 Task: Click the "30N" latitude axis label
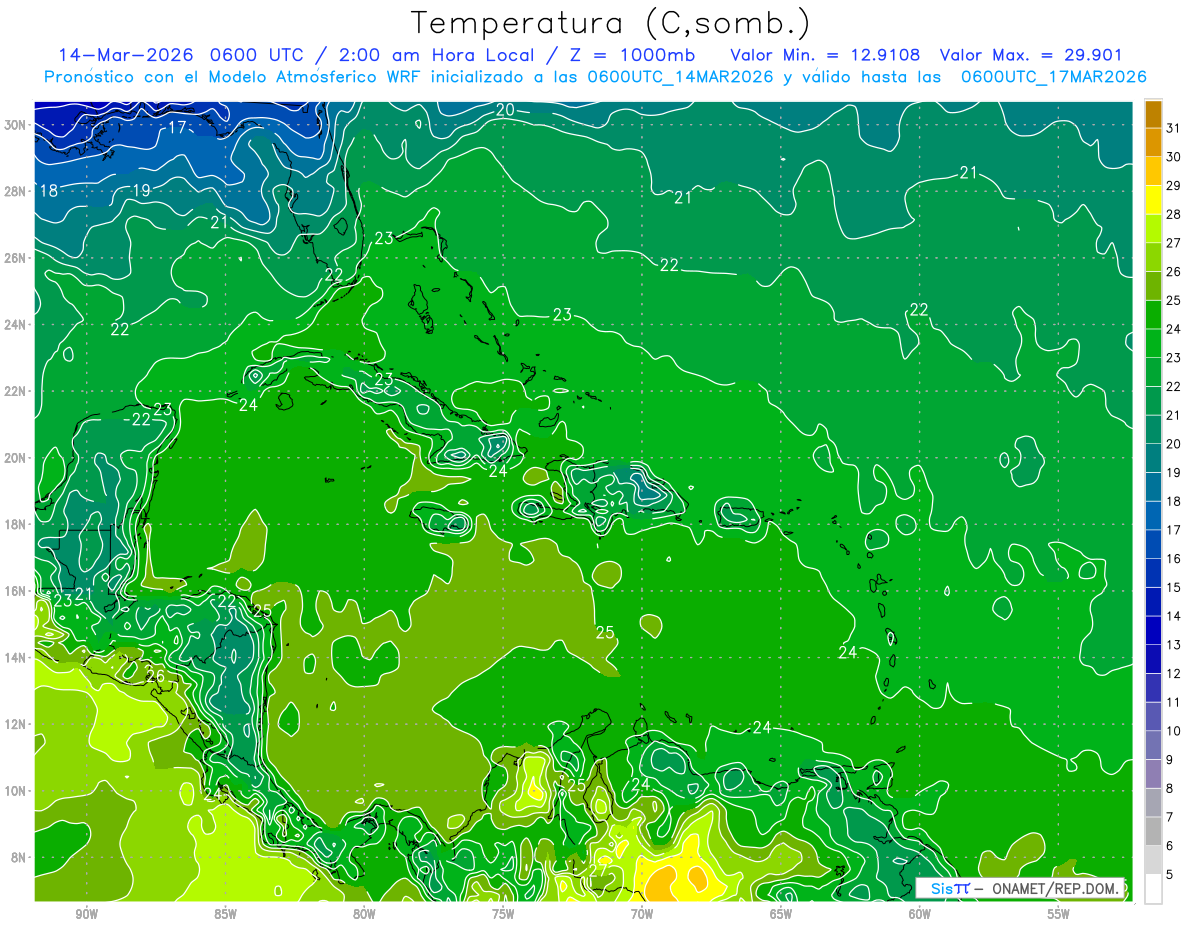point(15,125)
